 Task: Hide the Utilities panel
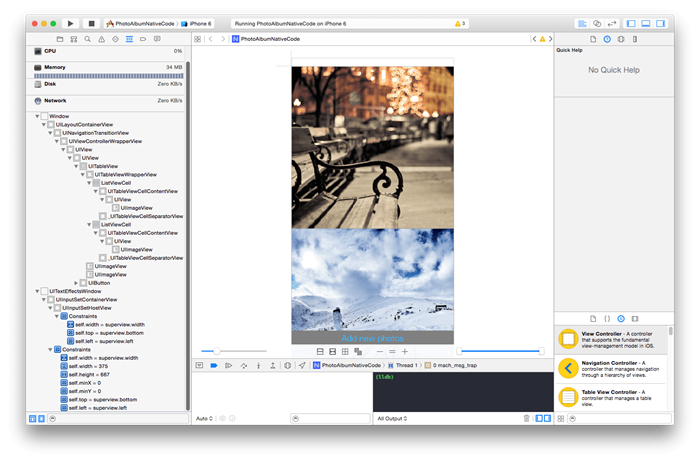tap(661, 22)
